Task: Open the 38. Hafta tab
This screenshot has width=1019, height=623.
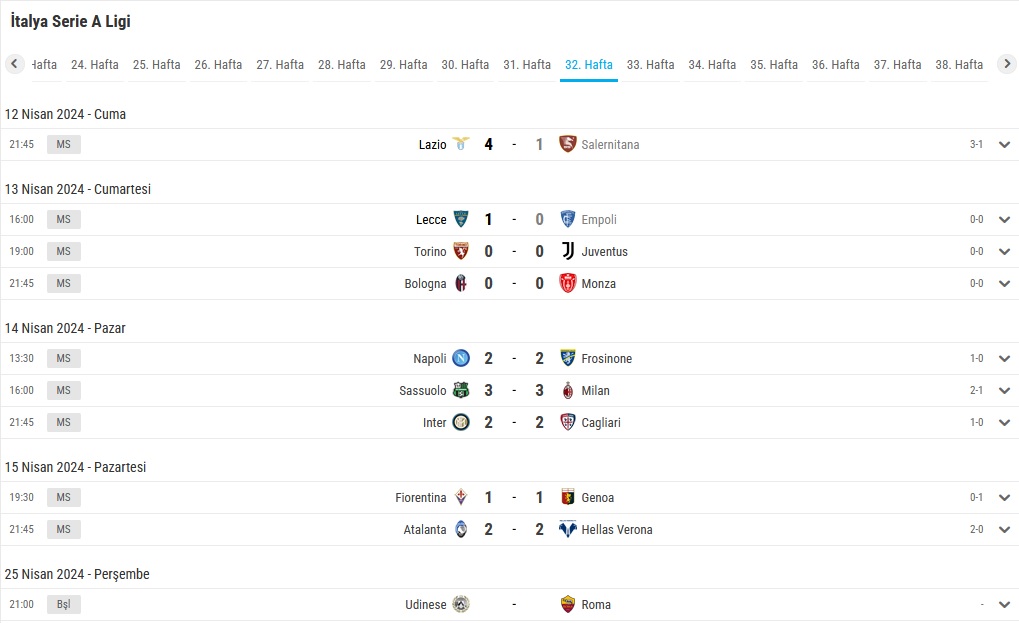Action: pos(959,65)
